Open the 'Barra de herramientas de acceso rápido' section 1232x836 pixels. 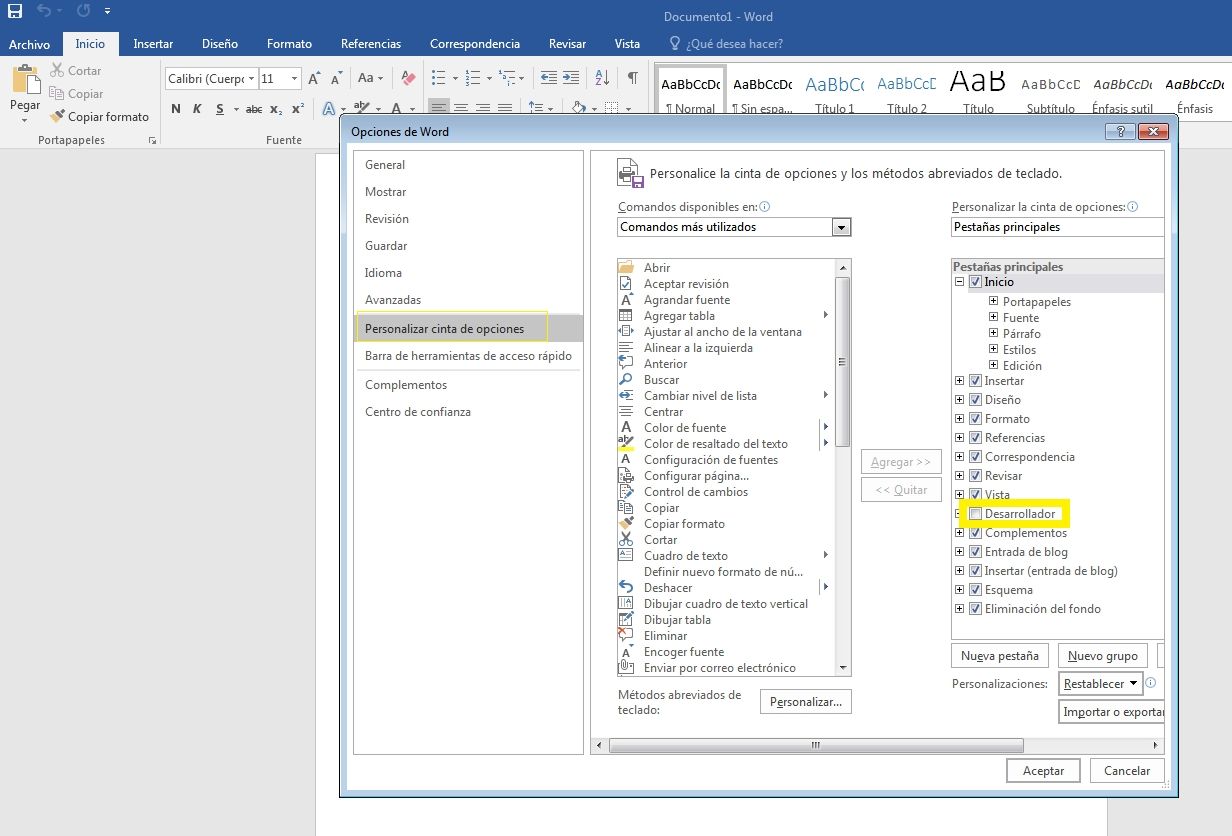468,355
